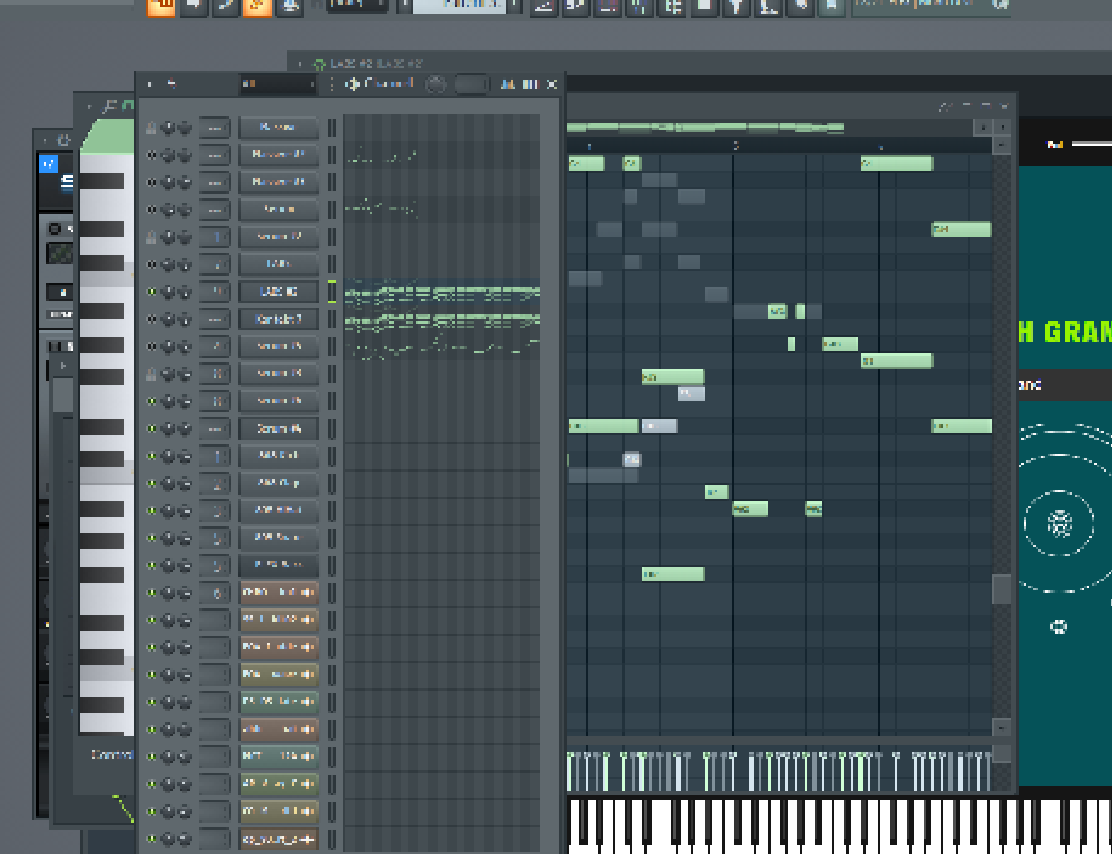
Task: Click the piano roll vertical scrollbar thumb
Action: (1001, 589)
